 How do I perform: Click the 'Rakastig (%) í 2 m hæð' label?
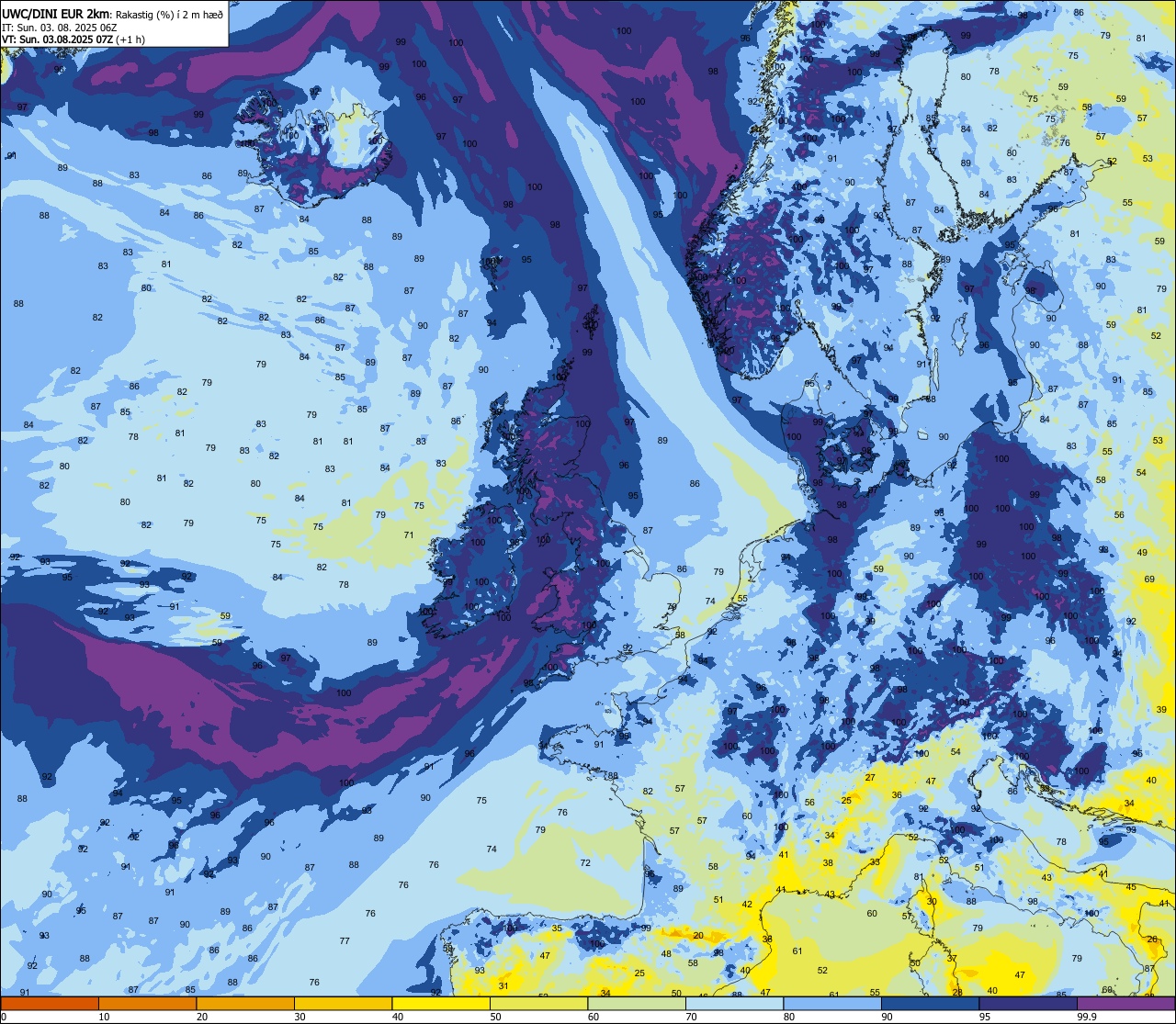coord(170,13)
